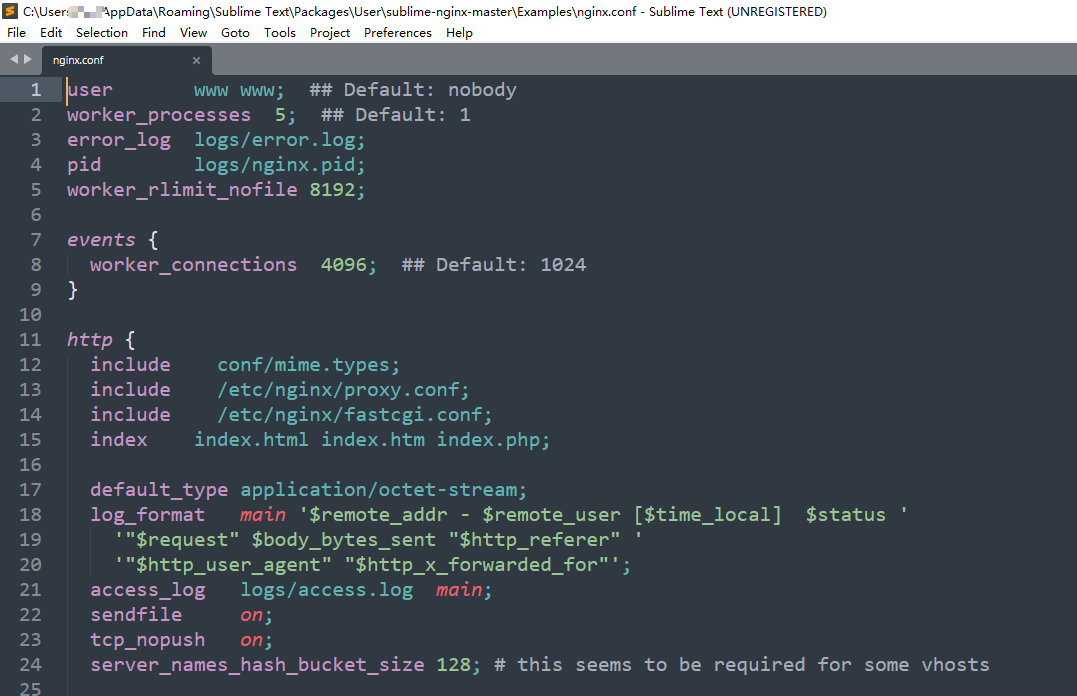
Task: Open the View menu
Action: 194,32
